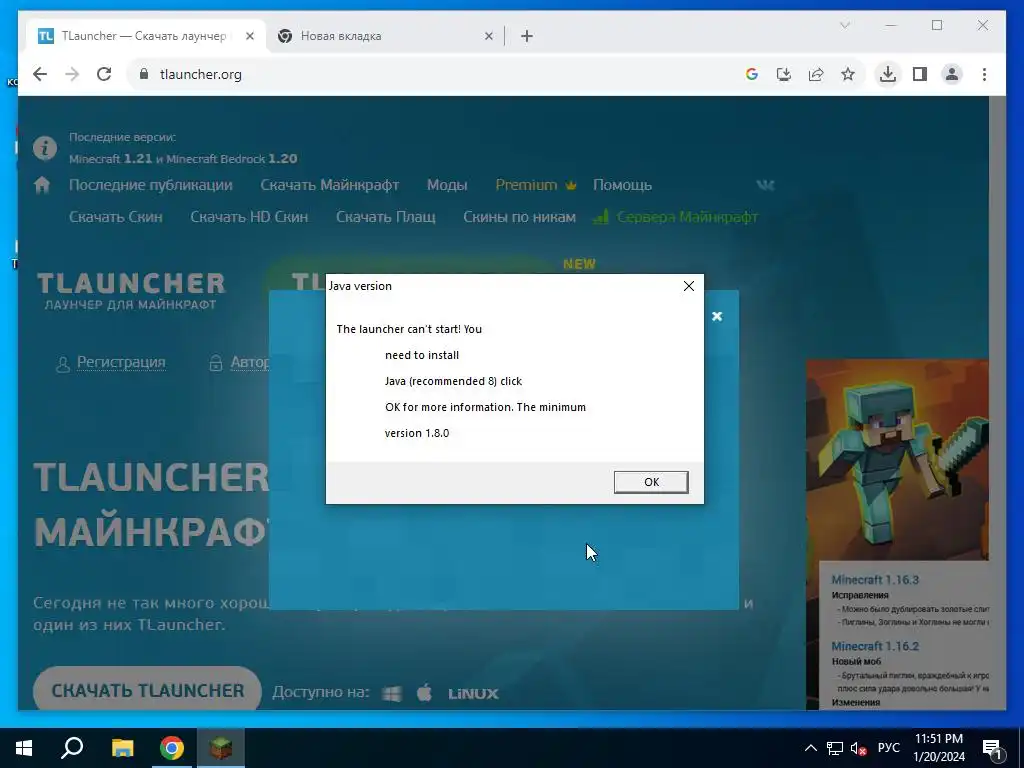Click Chrome icon in taskbar
The image size is (1024, 768).
pos(172,748)
